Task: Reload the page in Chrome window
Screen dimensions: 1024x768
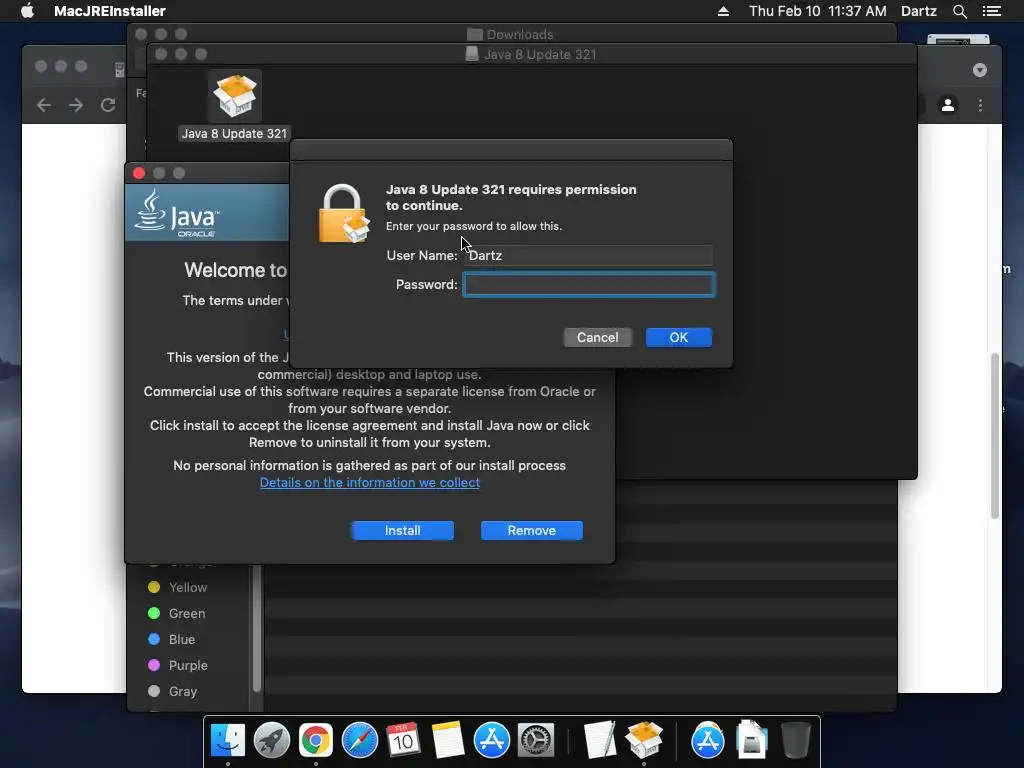Action: click(108, 105)
